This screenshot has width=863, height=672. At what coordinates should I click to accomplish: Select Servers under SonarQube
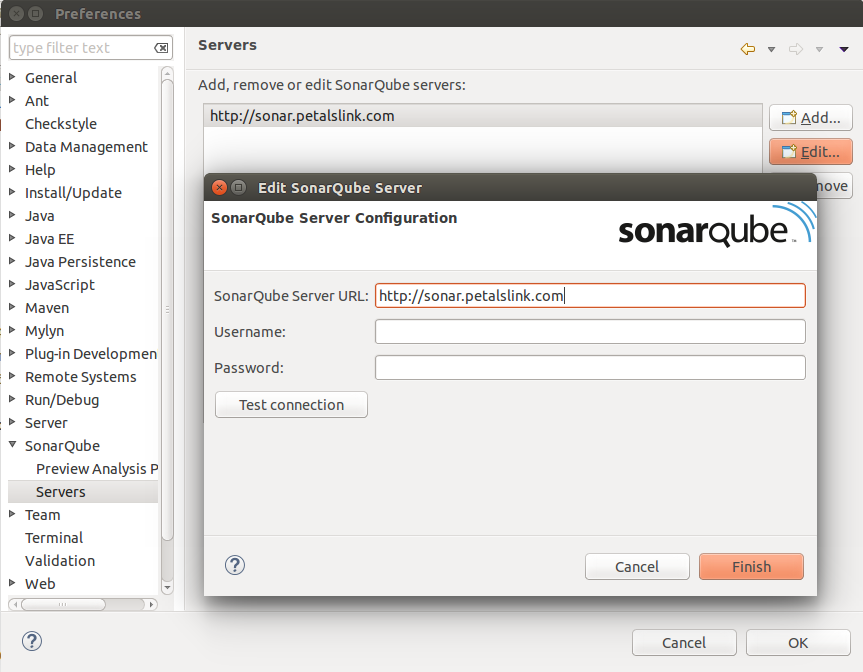61,492
